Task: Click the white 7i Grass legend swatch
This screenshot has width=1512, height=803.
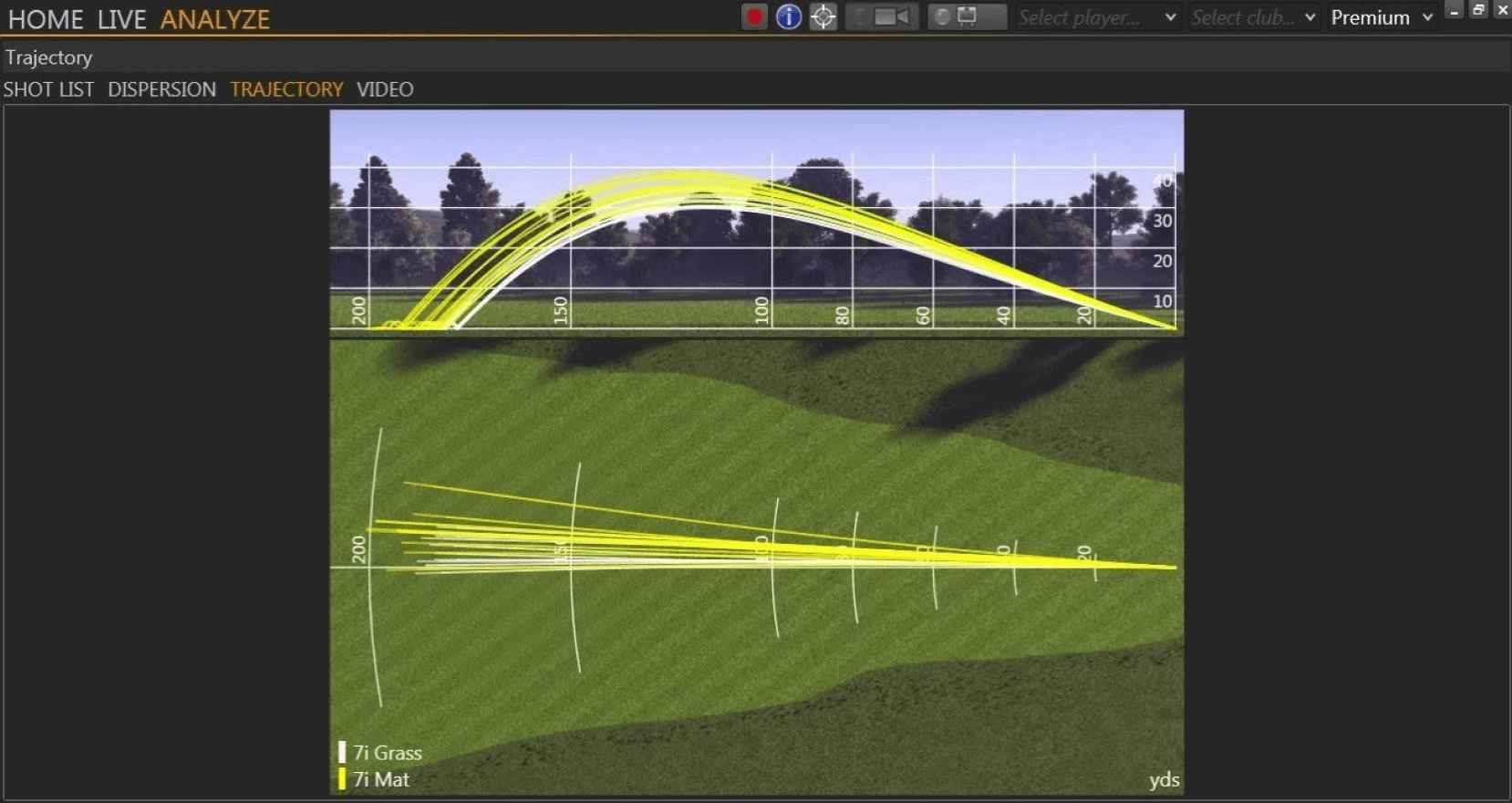Action: coord(342,752)
